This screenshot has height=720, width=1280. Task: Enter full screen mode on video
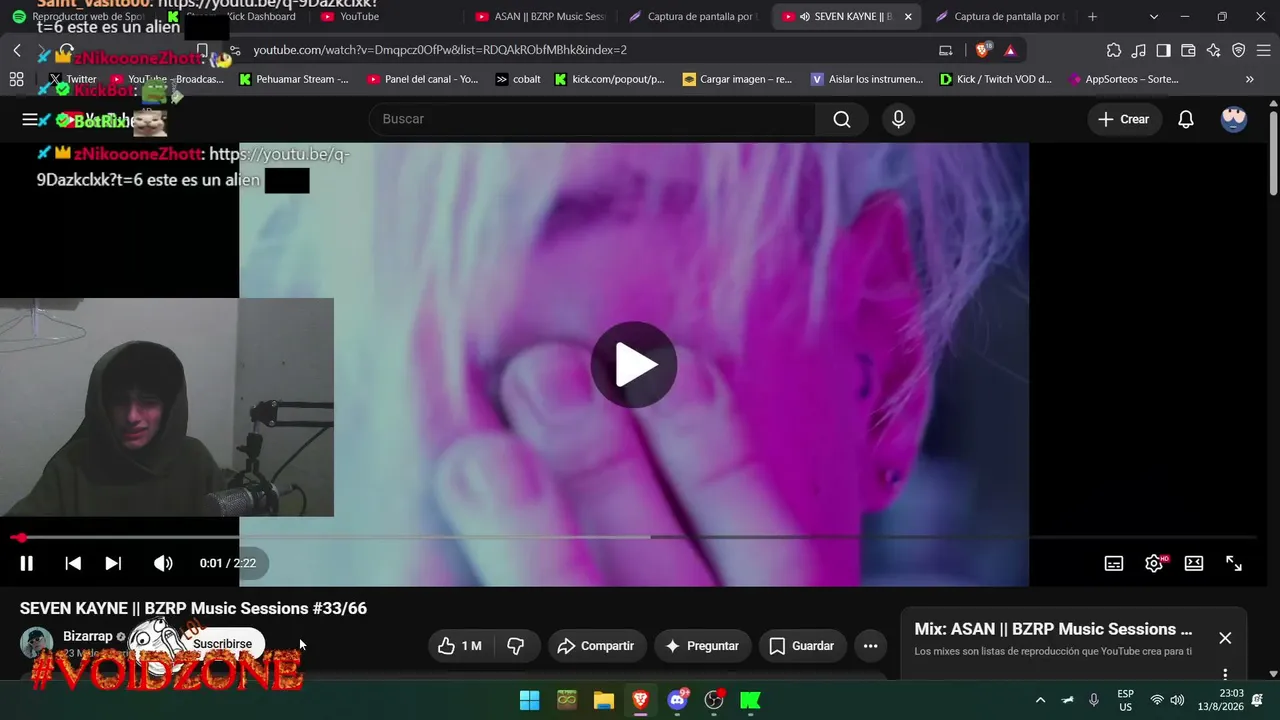click(x=1234, y=563)
